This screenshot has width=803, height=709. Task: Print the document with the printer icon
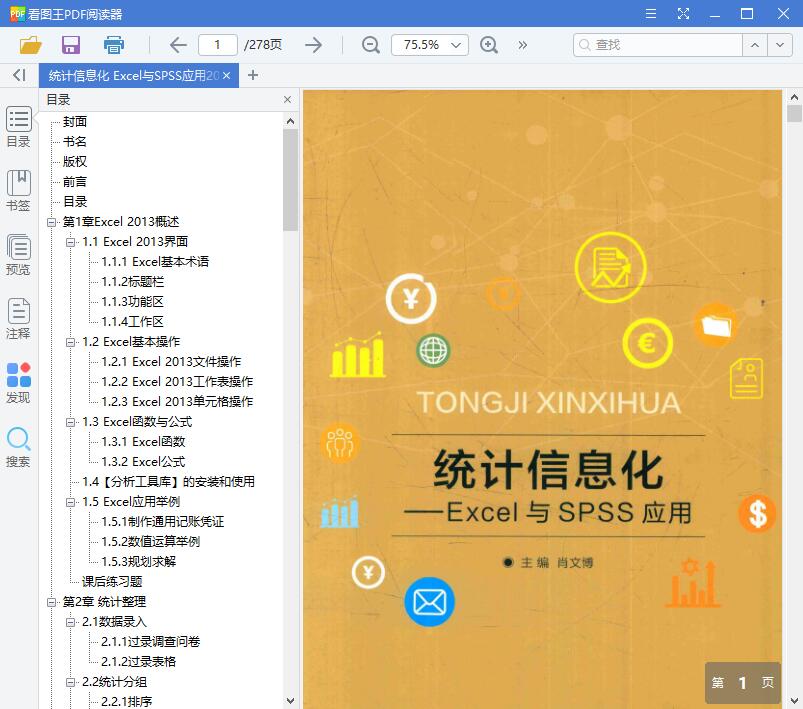[x=114, y=45]
